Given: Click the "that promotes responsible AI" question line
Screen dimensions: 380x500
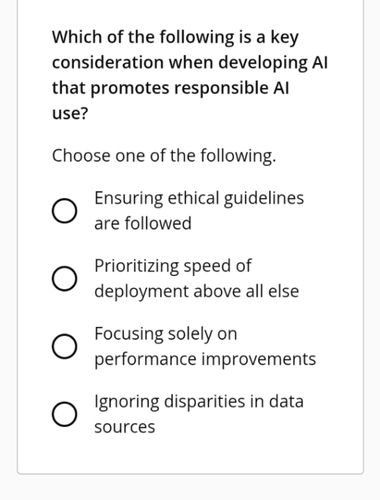Looking at the screenshot, I should [171, 88].
